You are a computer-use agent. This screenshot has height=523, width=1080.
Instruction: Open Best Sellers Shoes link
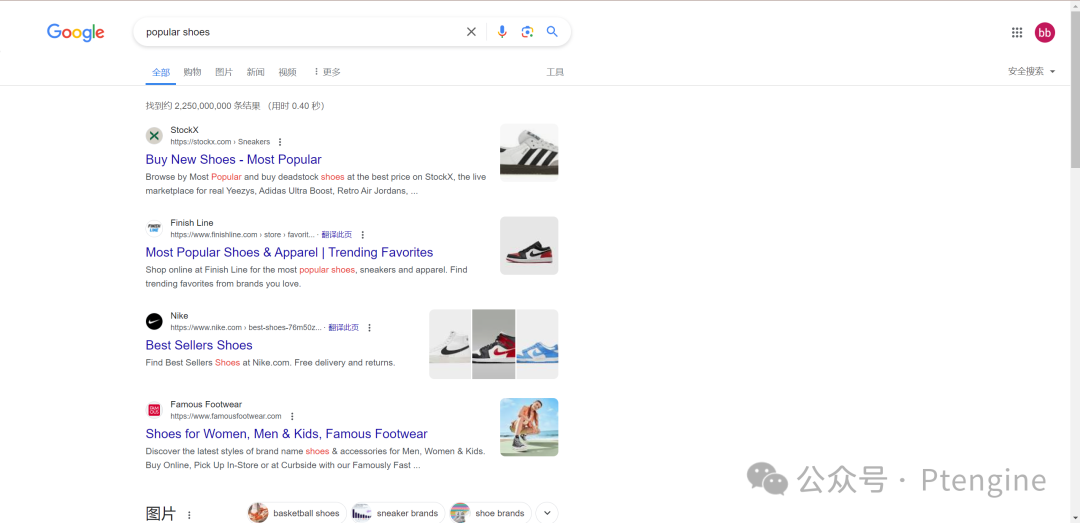coord(199,345)
